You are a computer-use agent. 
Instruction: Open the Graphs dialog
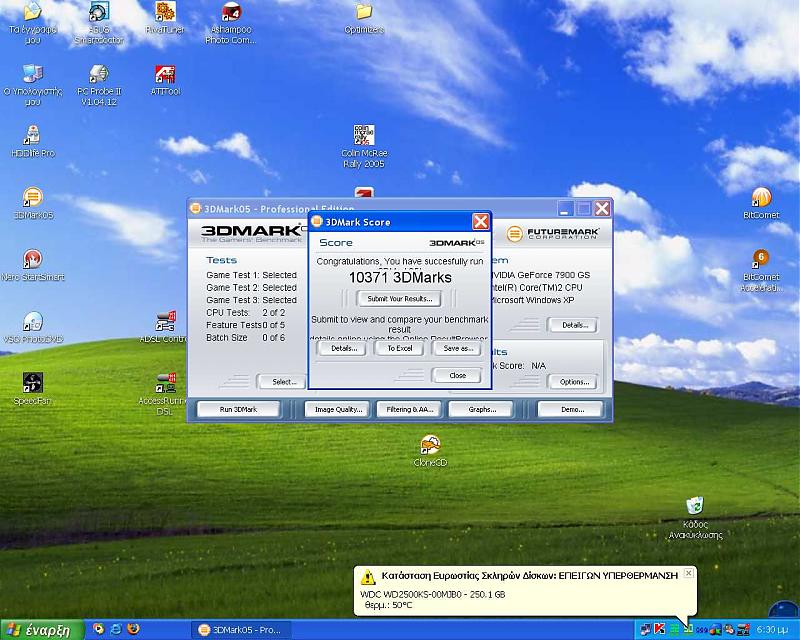(x=482, y=409)
